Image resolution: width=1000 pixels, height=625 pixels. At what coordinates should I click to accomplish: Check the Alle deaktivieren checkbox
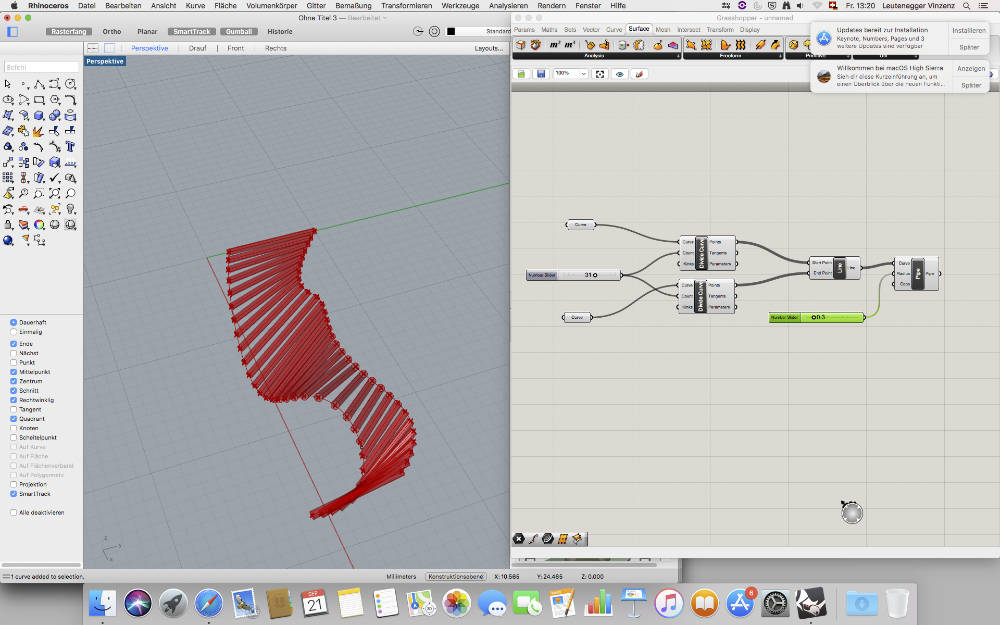point(13,513)
